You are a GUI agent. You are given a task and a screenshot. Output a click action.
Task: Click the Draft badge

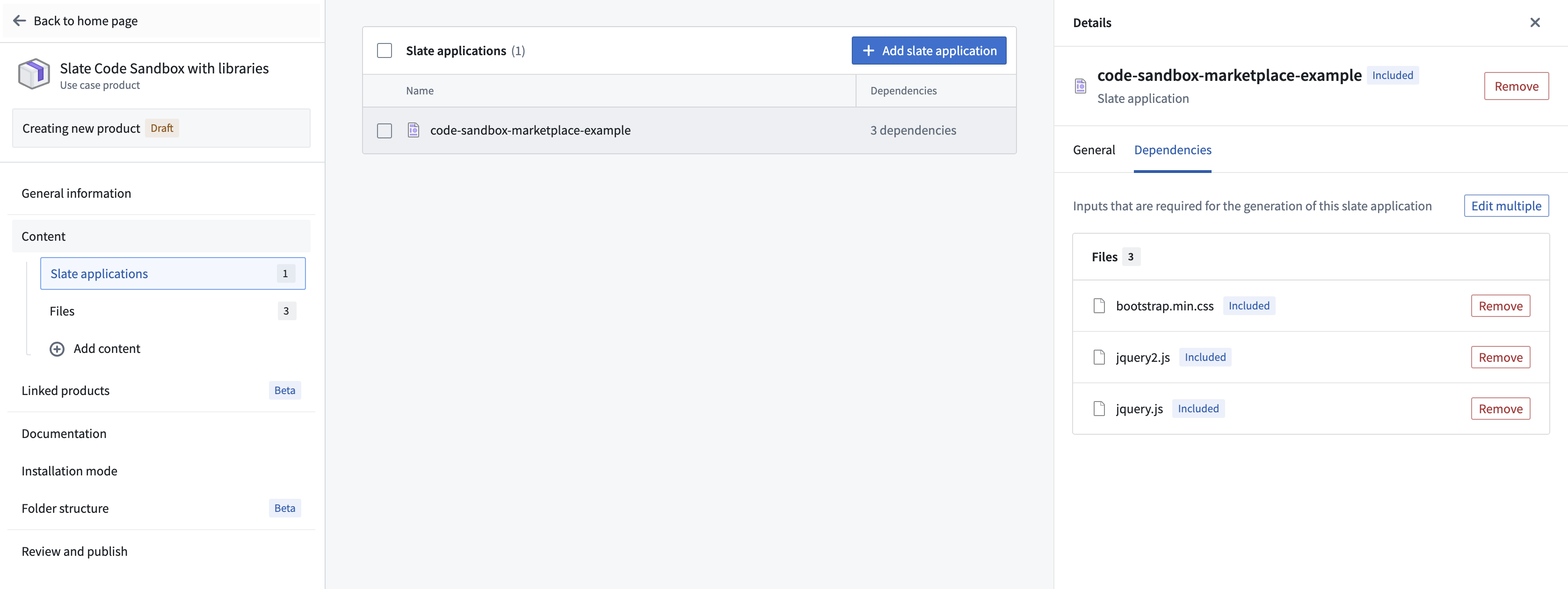(162, 129)
